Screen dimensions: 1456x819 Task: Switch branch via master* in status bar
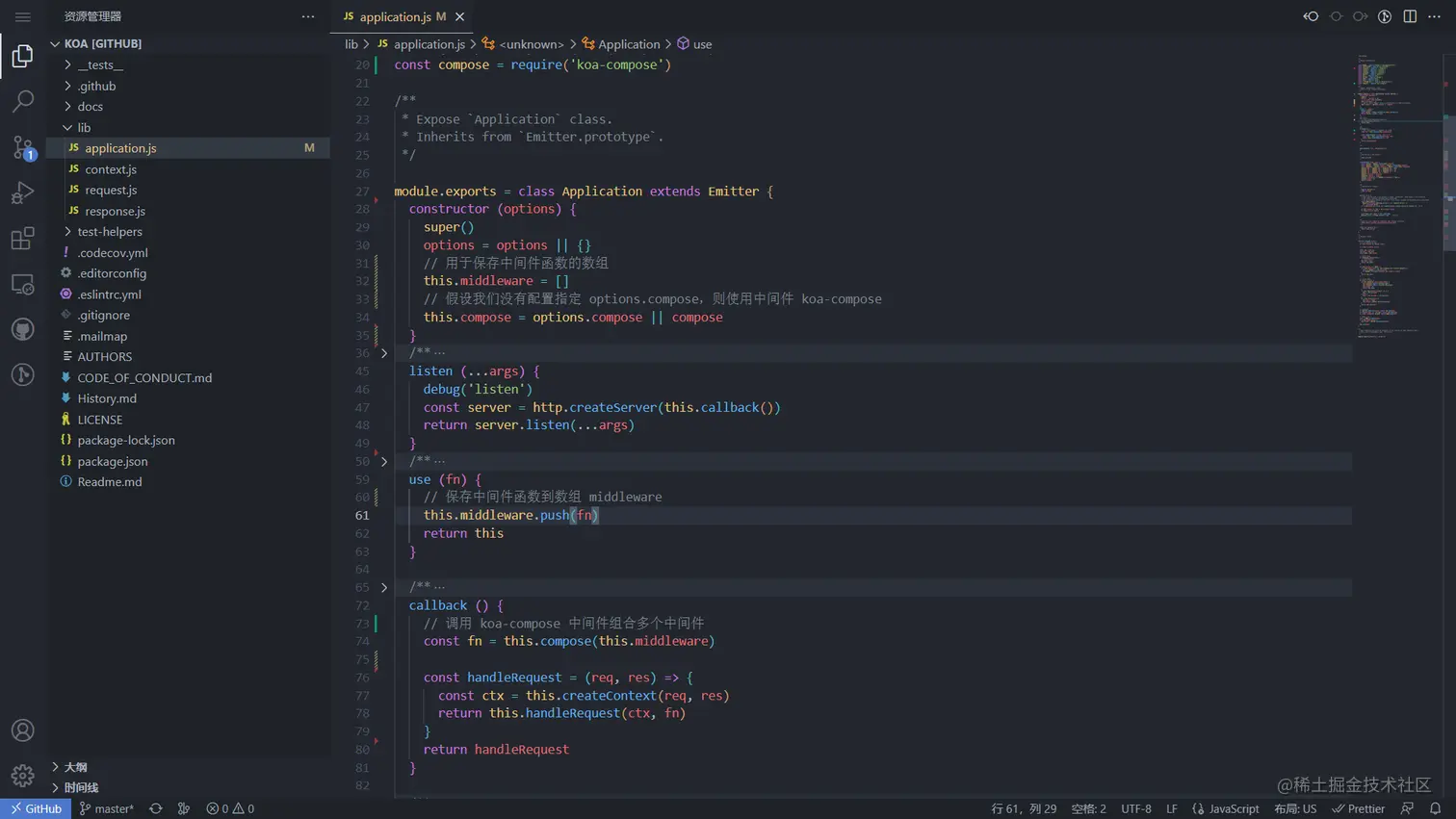[106, 808]
